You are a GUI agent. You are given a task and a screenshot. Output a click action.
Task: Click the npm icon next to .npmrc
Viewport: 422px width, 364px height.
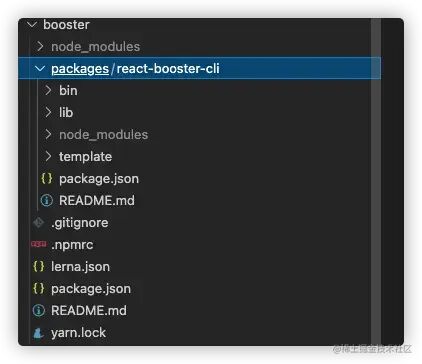(39, 244)
